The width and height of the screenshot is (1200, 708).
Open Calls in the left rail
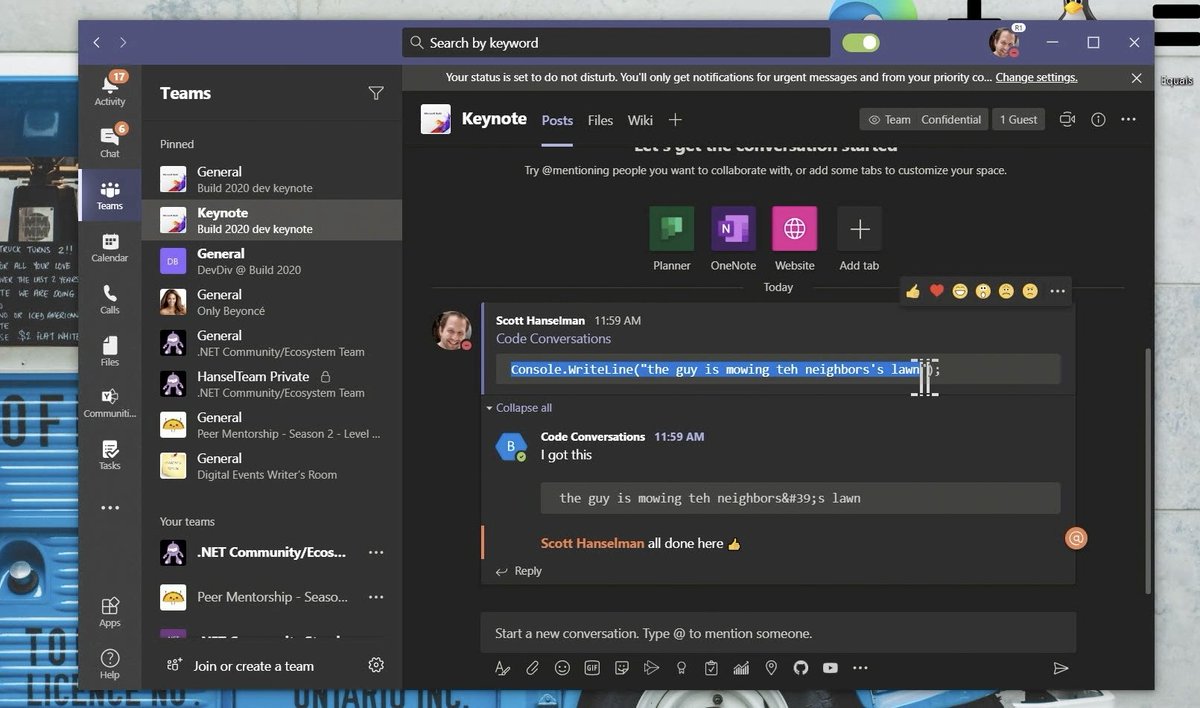(110, 299)
